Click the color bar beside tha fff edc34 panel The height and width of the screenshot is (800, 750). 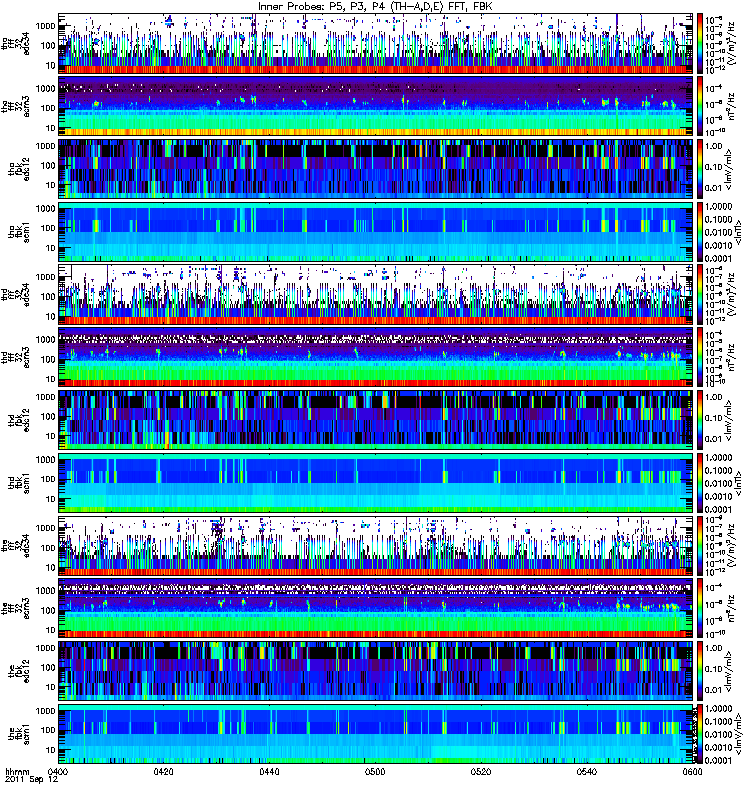pyautogui.click(x=700, y=44)
